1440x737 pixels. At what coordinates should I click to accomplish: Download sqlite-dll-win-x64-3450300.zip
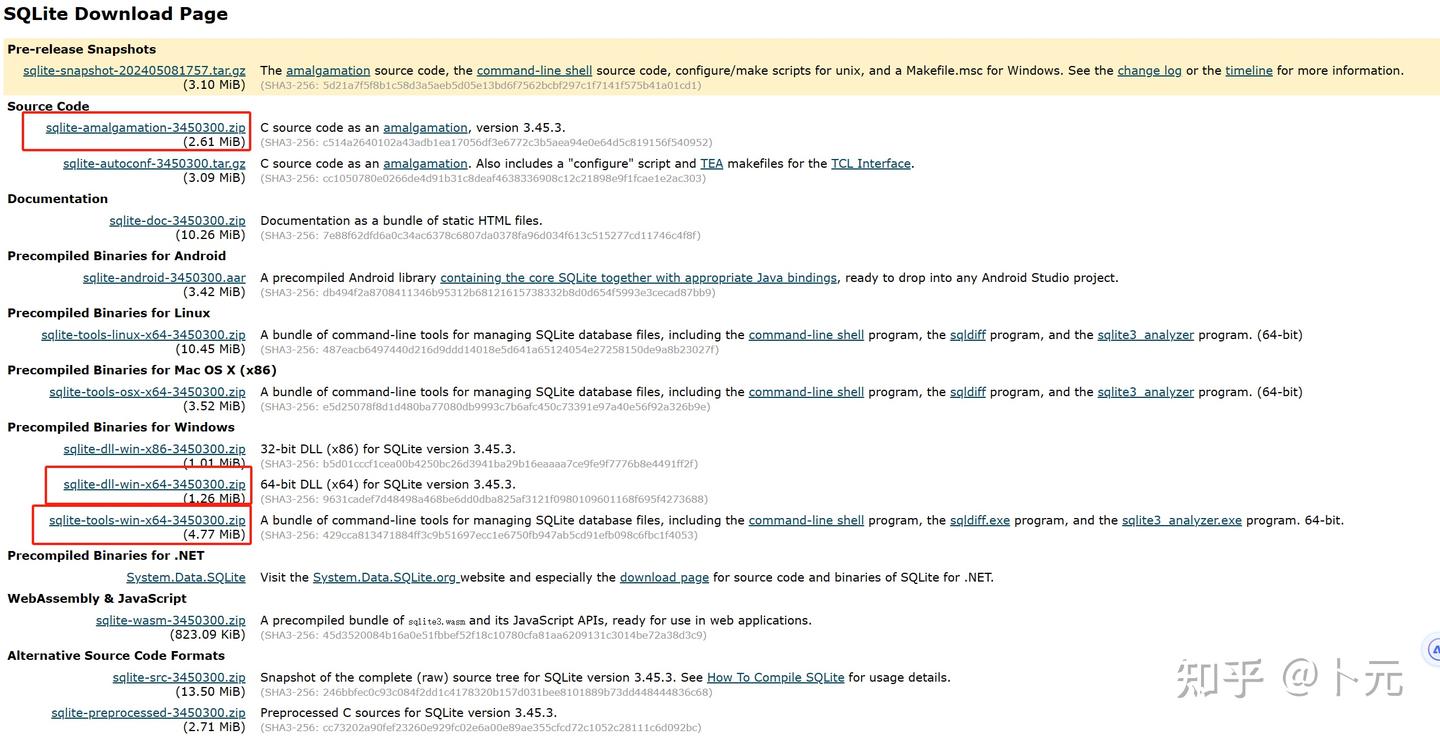153,484
